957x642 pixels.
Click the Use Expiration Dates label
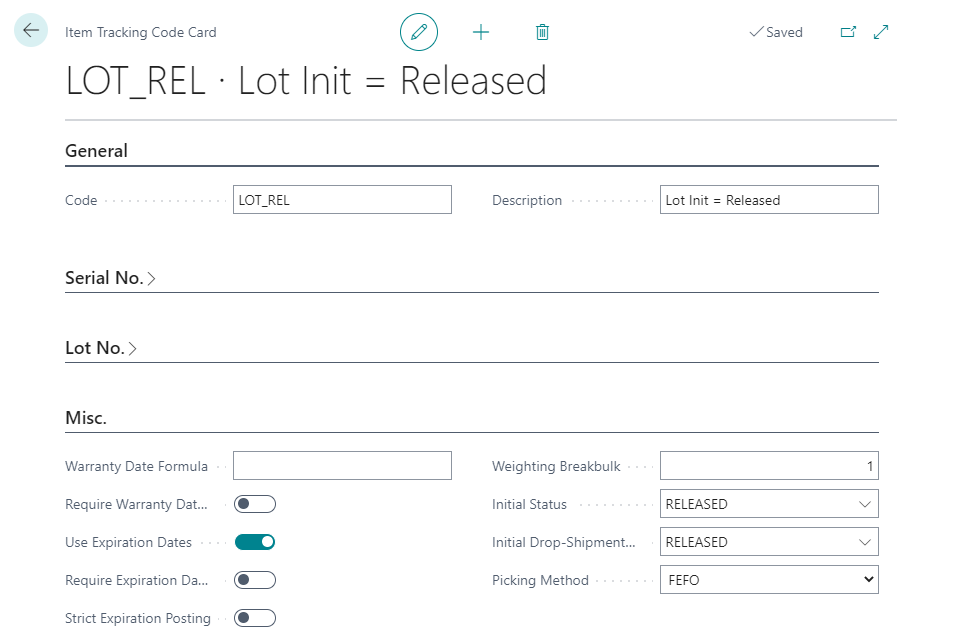128,543
